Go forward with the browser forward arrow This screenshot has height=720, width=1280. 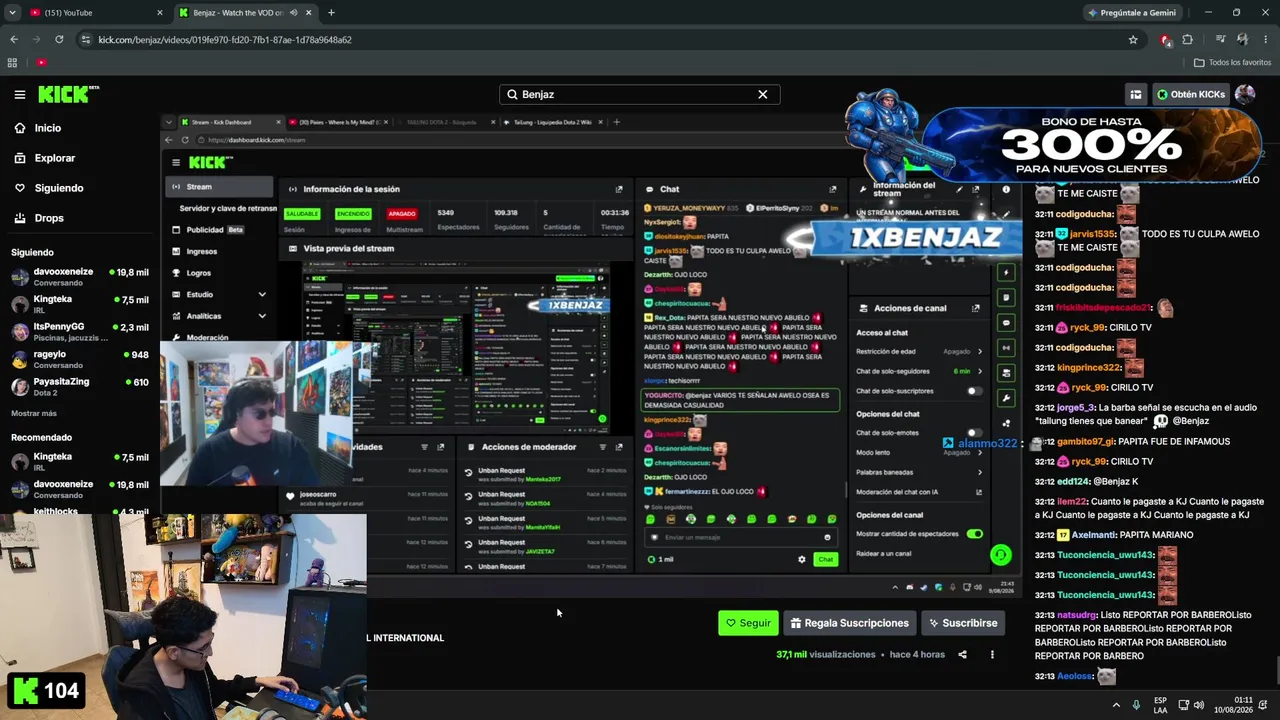pos(37,40)
